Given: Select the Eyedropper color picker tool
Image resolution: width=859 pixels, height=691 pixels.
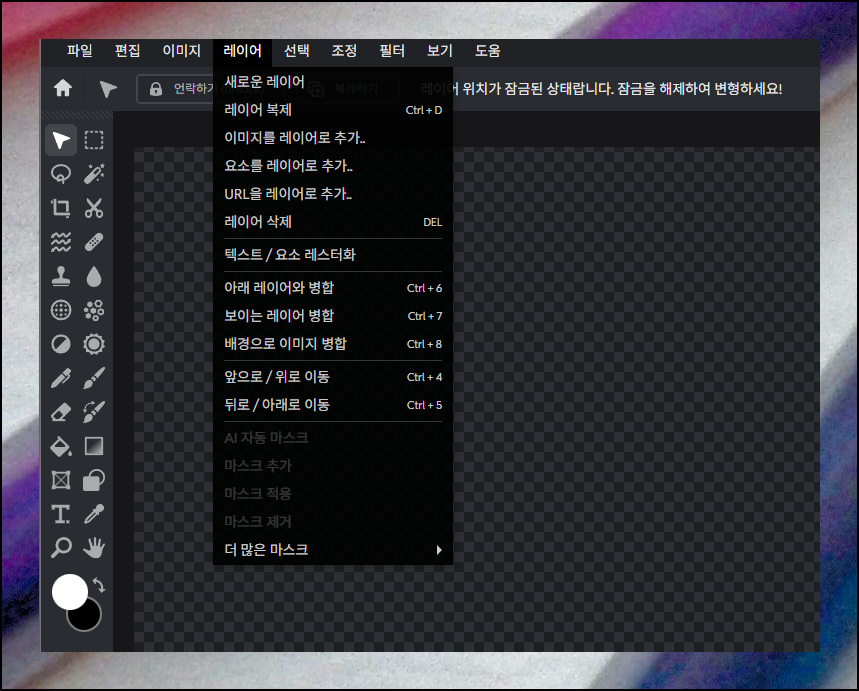Looking at the screenshot, I should [94, 515].
